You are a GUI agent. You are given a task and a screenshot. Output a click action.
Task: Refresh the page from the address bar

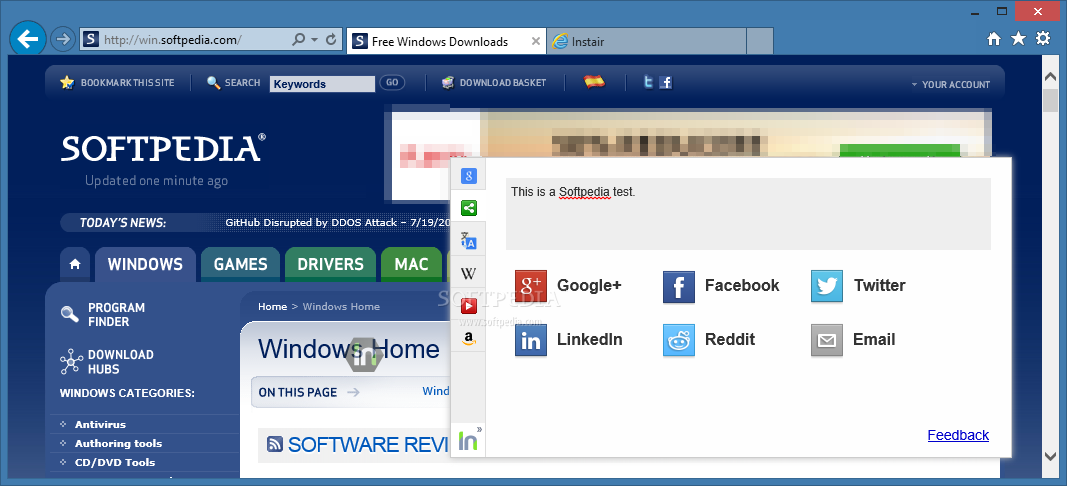331,39
